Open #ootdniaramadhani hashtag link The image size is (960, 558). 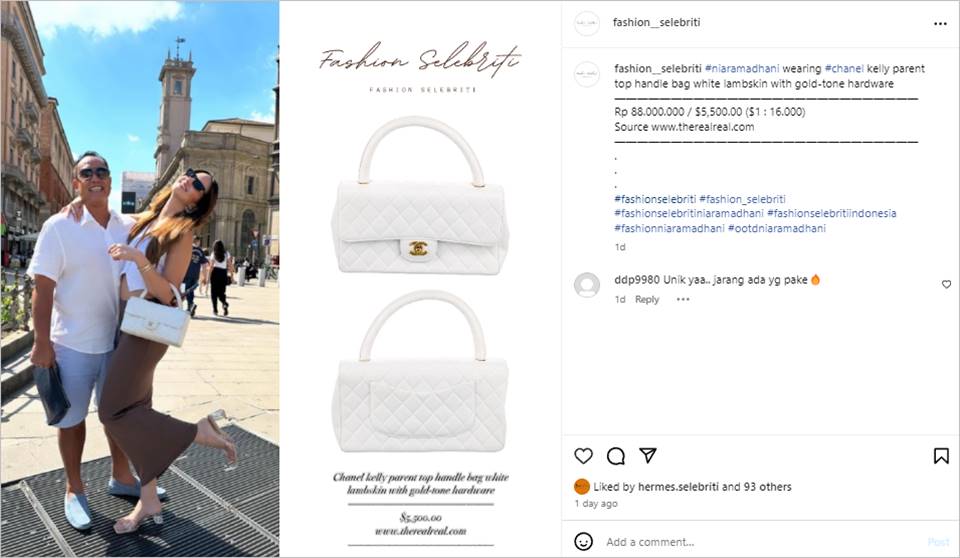click(x=776, y=228)
